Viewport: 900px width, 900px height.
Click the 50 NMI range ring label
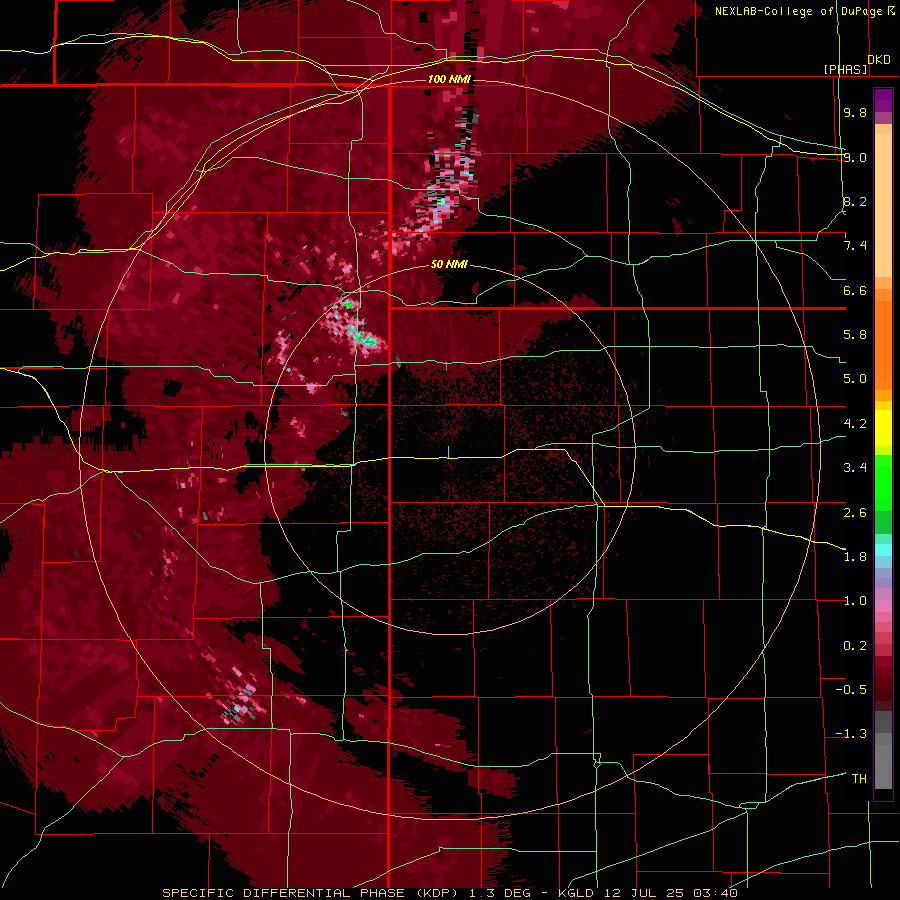[x=449, y=264]
